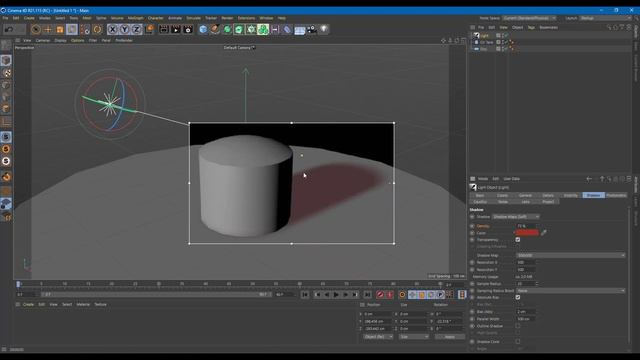Click Go to Start of animation
This screenshot has height=360, width=640.
(x=305, y=294)
